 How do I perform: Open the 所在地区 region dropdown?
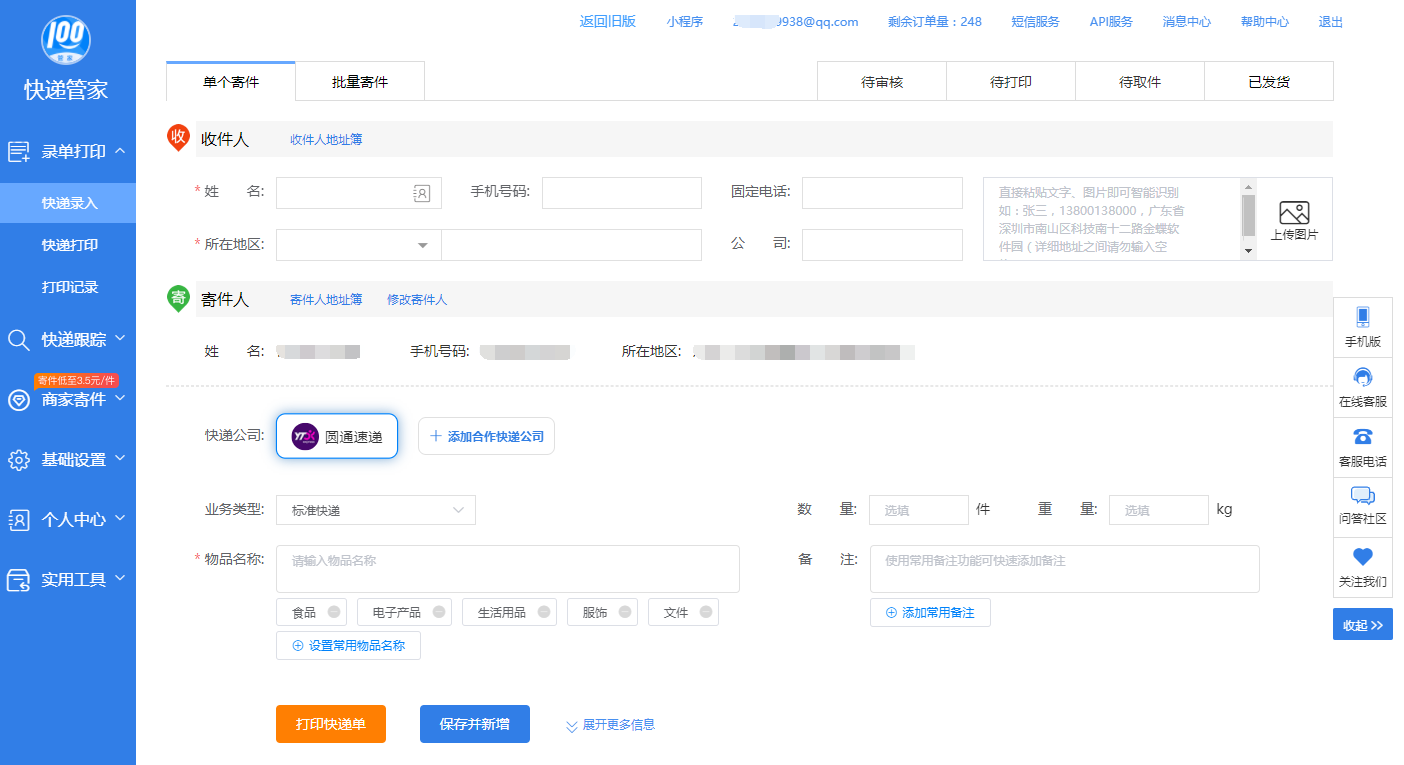(x=358, y=245)
